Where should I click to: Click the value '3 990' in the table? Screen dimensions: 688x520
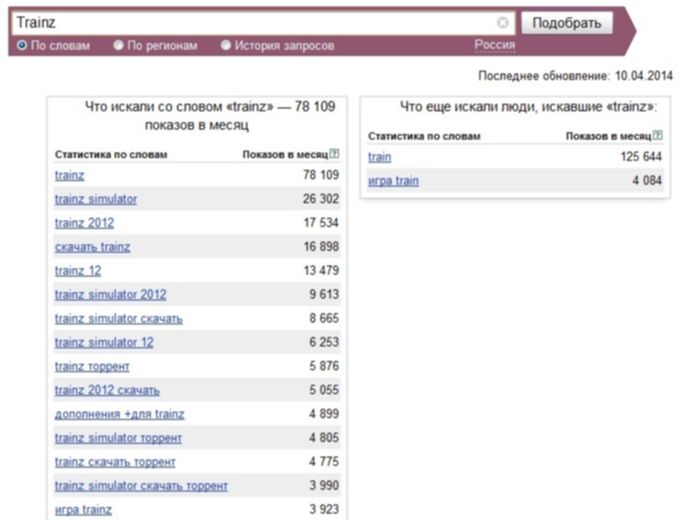coord(324,486)
